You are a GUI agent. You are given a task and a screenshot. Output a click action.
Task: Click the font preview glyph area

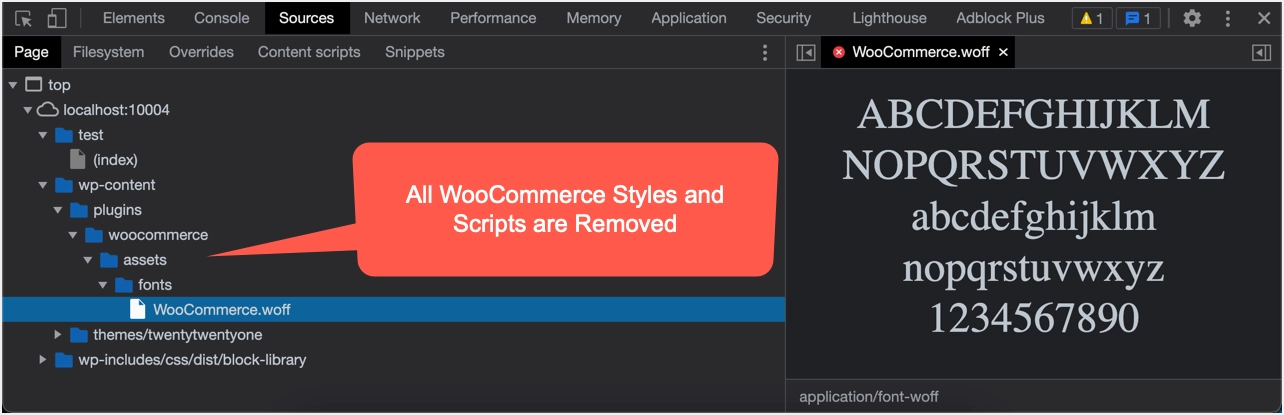1034,216
